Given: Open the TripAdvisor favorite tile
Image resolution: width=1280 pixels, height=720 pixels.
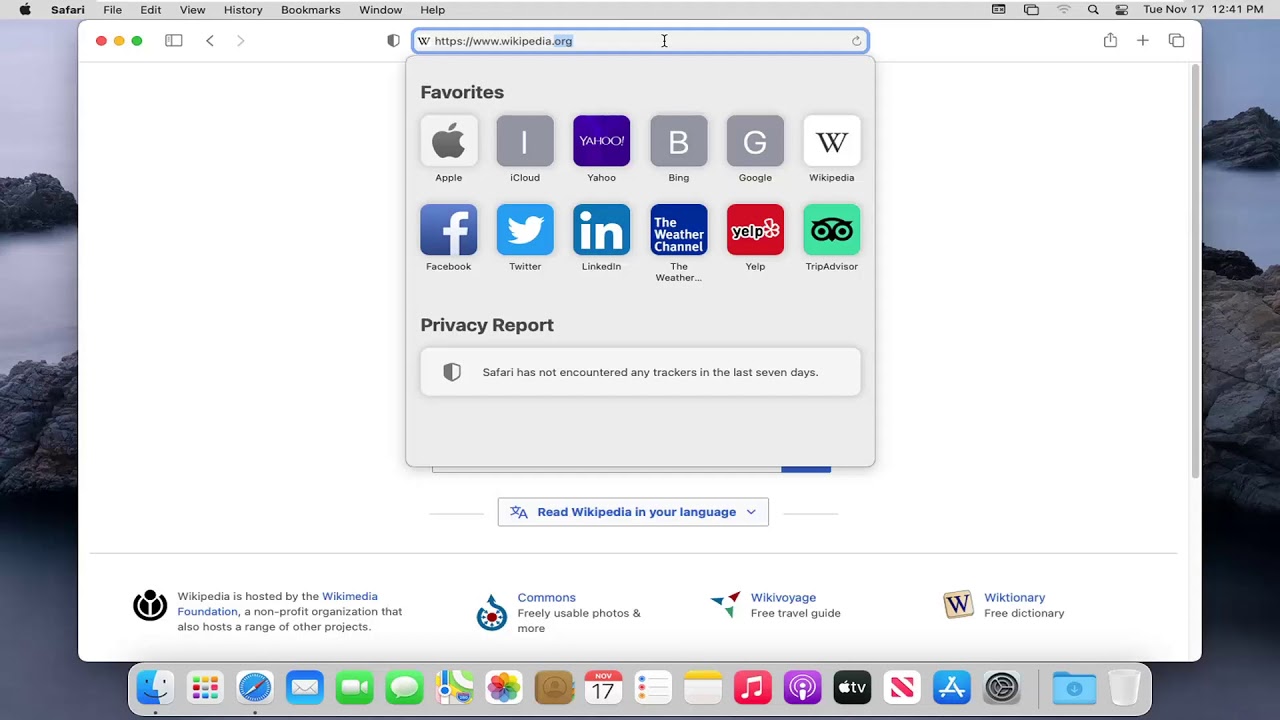Looking at the screenshot, I should (x=832, y=230).
